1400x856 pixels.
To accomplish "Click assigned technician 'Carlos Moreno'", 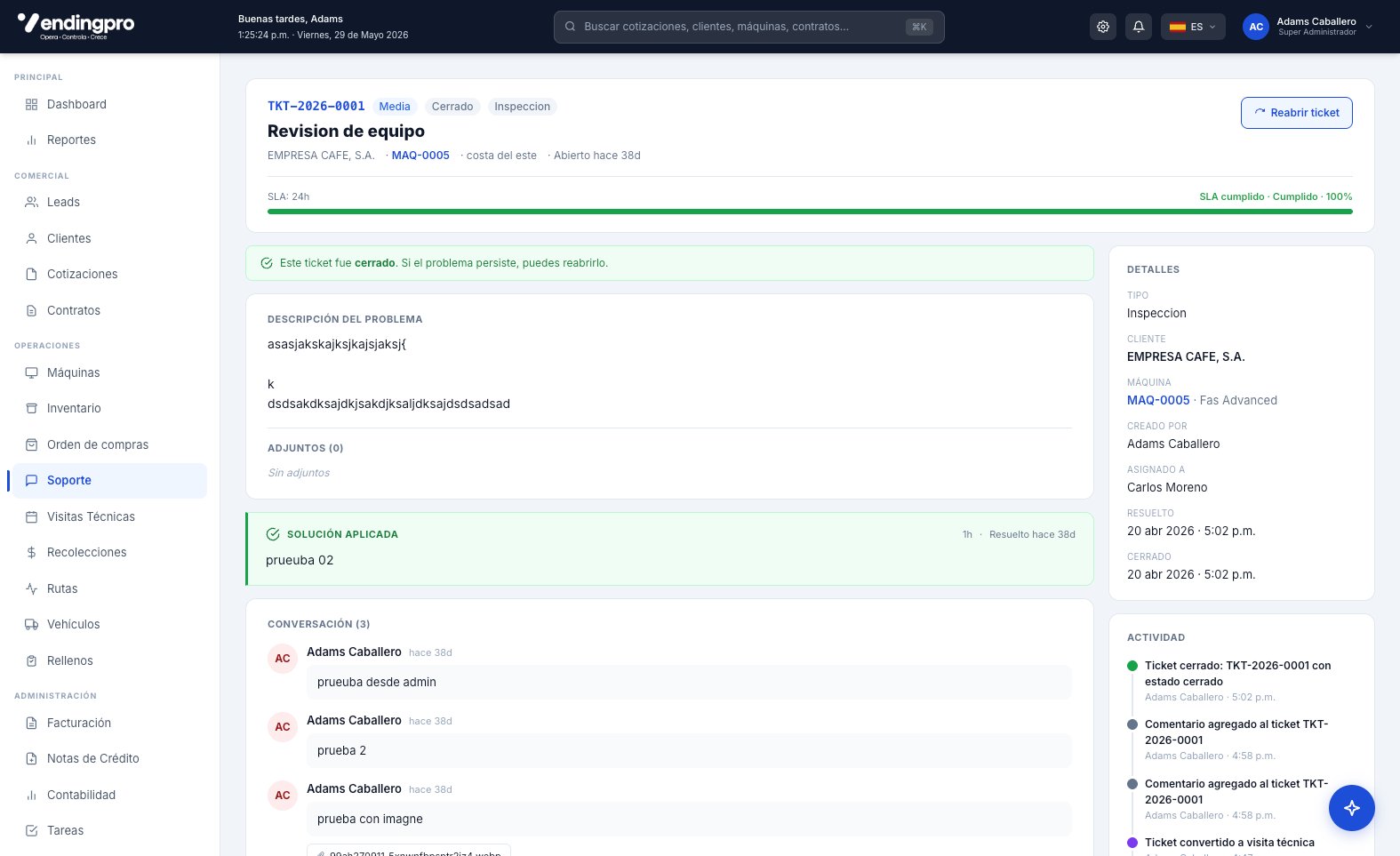I will pyautogui.click(x=1167, y=488).
